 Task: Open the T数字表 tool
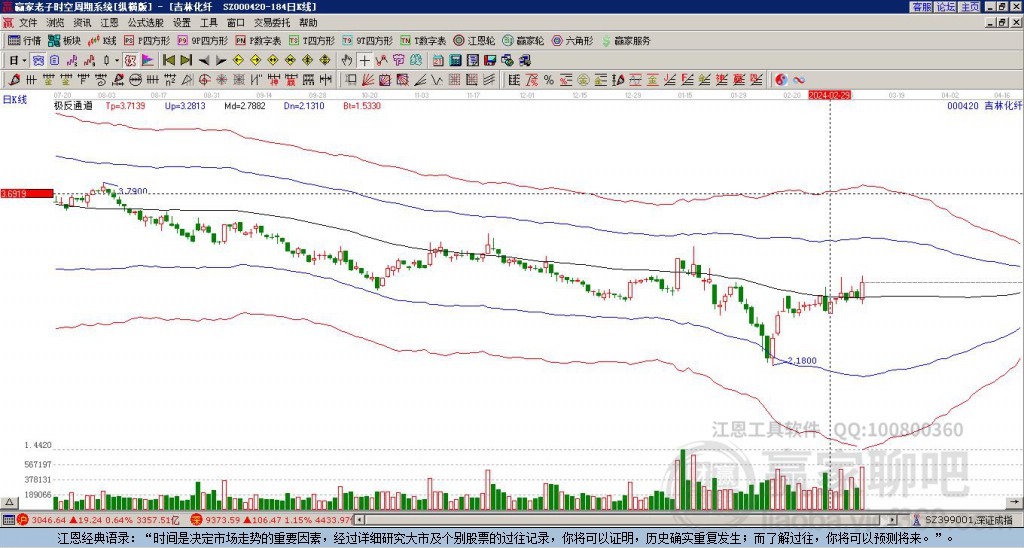point(423,40)
